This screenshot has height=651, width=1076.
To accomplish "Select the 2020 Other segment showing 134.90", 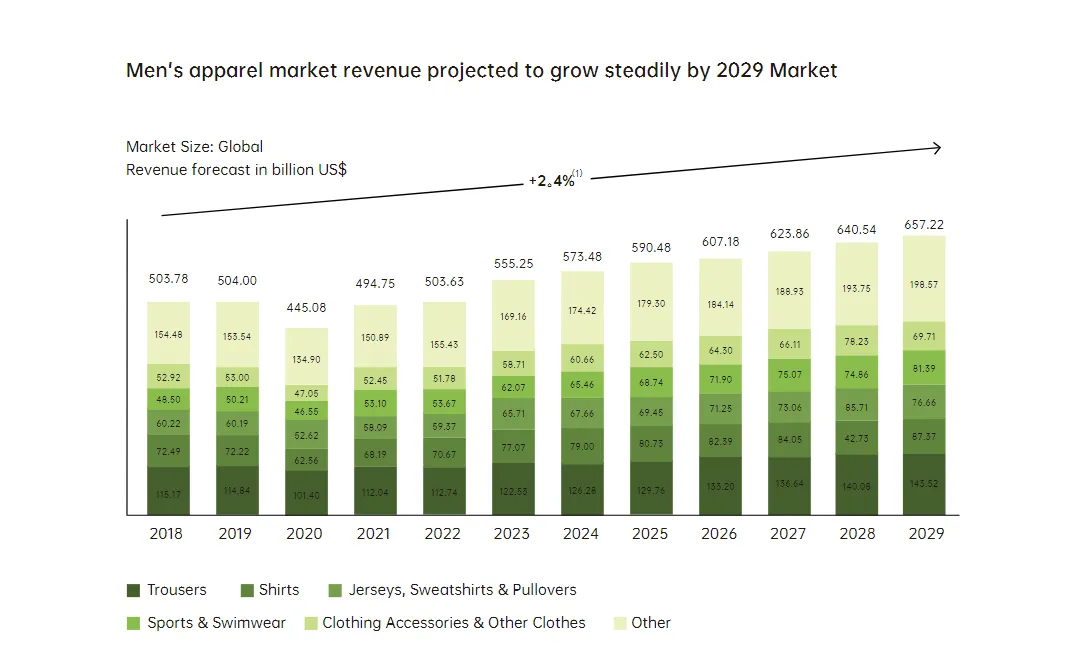I will click(304, 357).
